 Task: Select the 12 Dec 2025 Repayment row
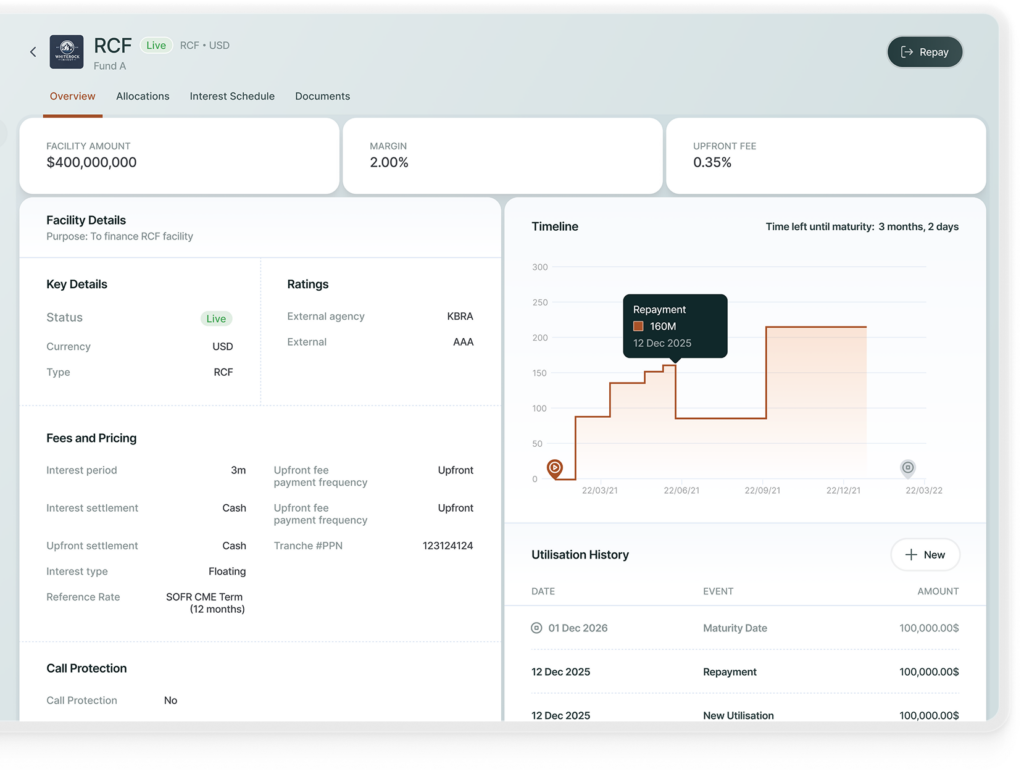click(744, 672)
